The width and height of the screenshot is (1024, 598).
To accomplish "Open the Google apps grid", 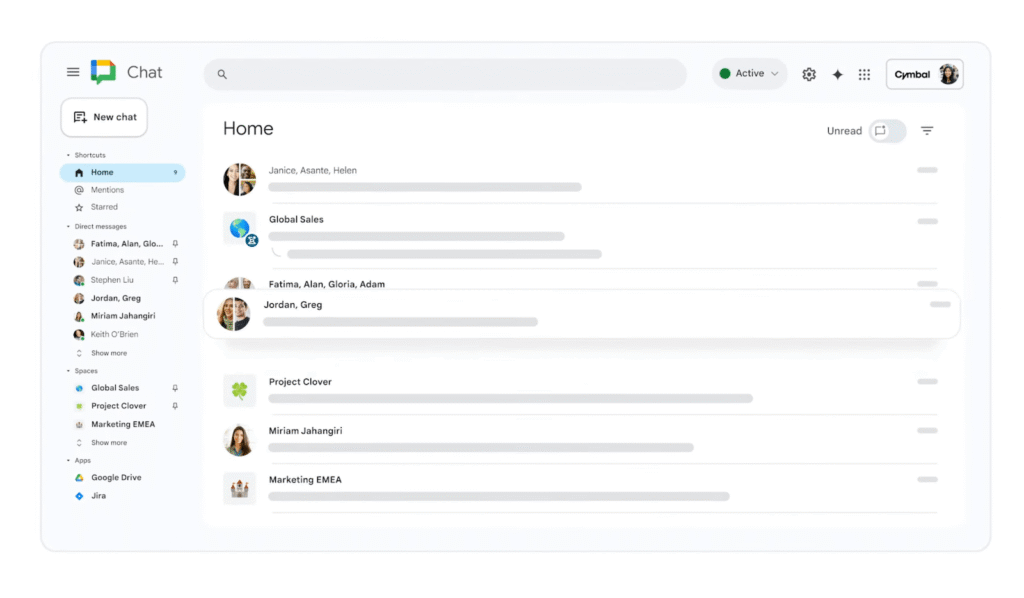I will pos(864,74).
